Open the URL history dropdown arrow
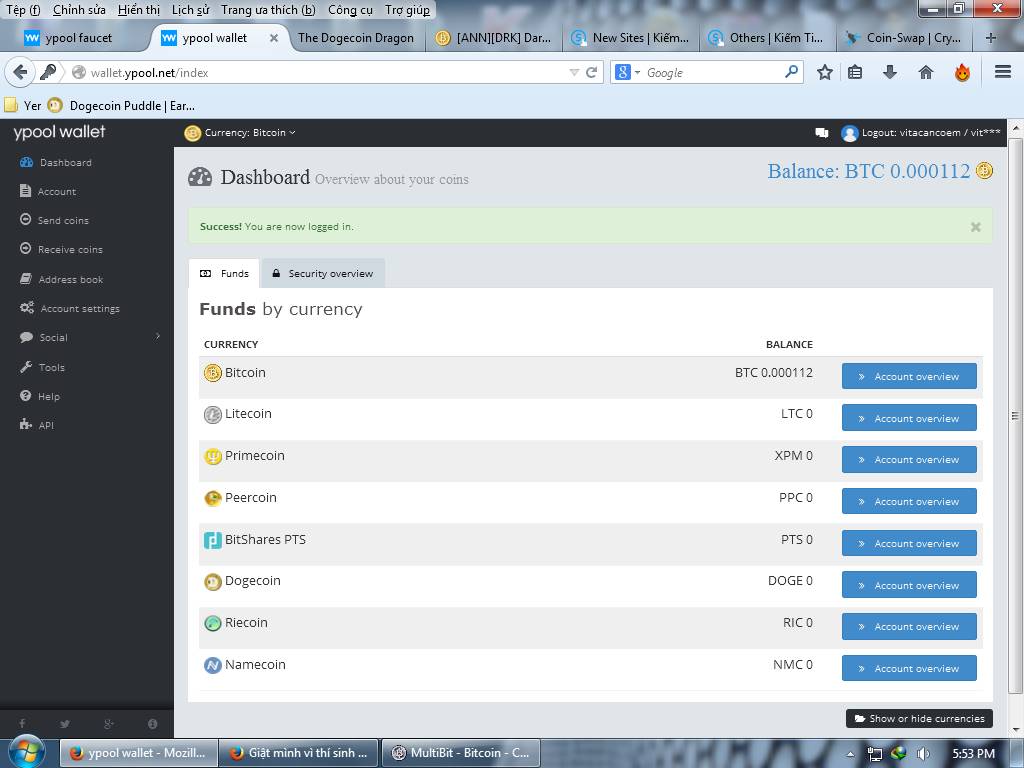Screen dimensions: 1024x768 click(x=574, y=72)
